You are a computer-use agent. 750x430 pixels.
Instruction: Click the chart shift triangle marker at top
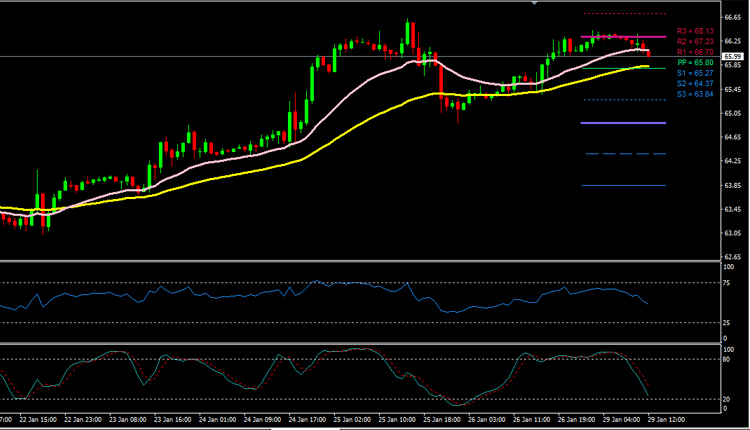534,4
